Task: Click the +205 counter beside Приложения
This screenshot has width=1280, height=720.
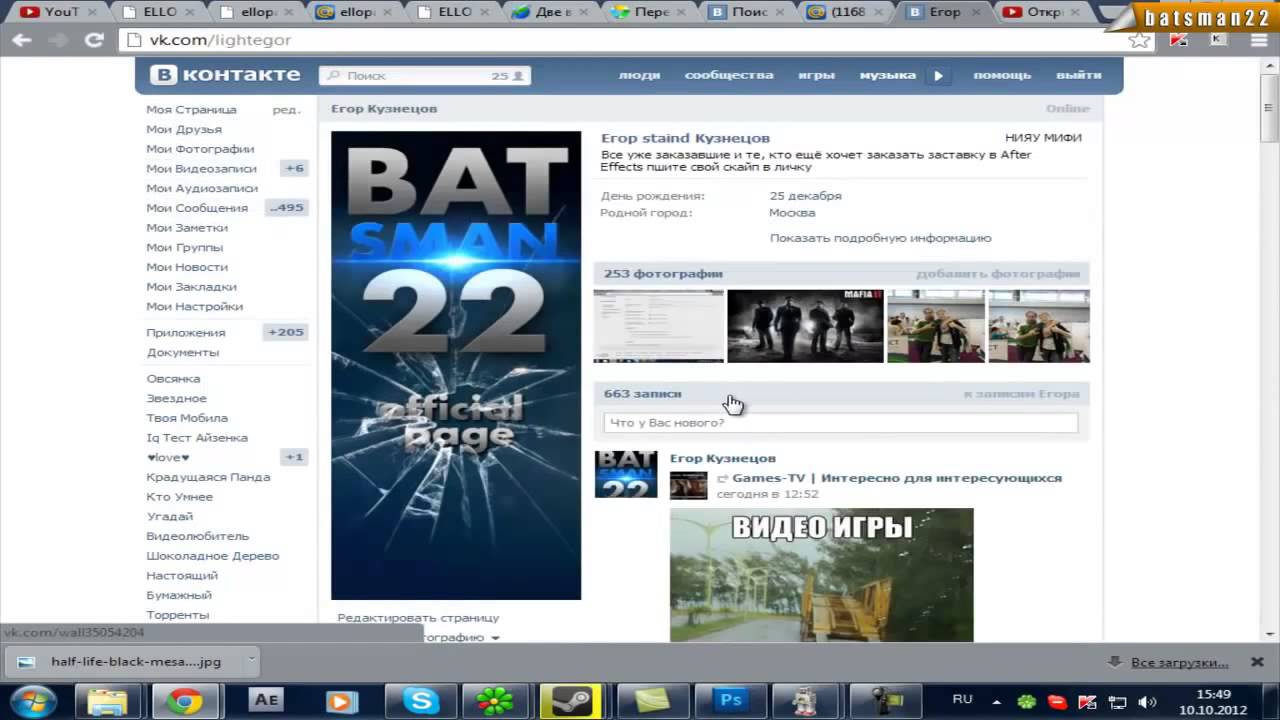Action: tap(285, 332)
